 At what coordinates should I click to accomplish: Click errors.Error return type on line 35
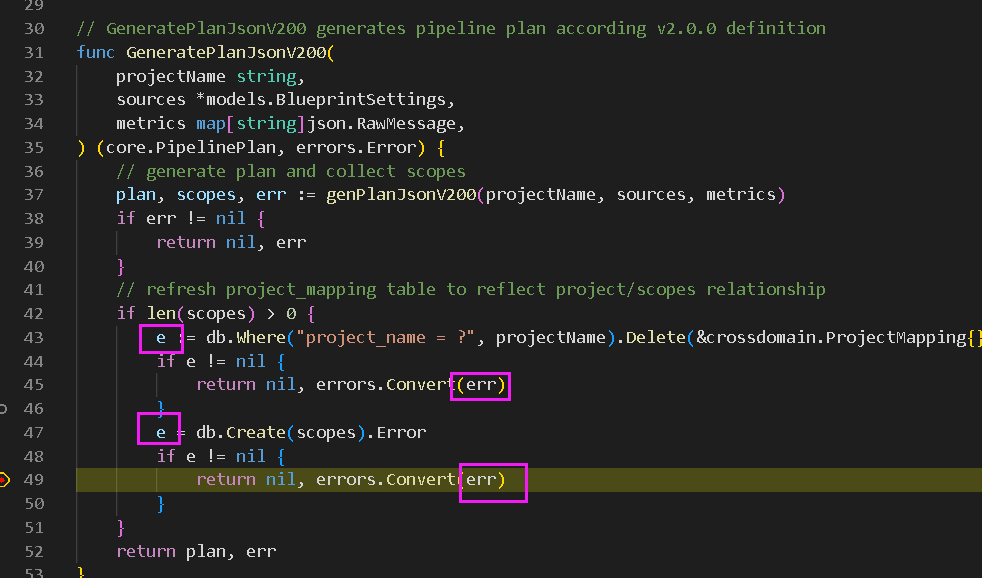(356, 148)
